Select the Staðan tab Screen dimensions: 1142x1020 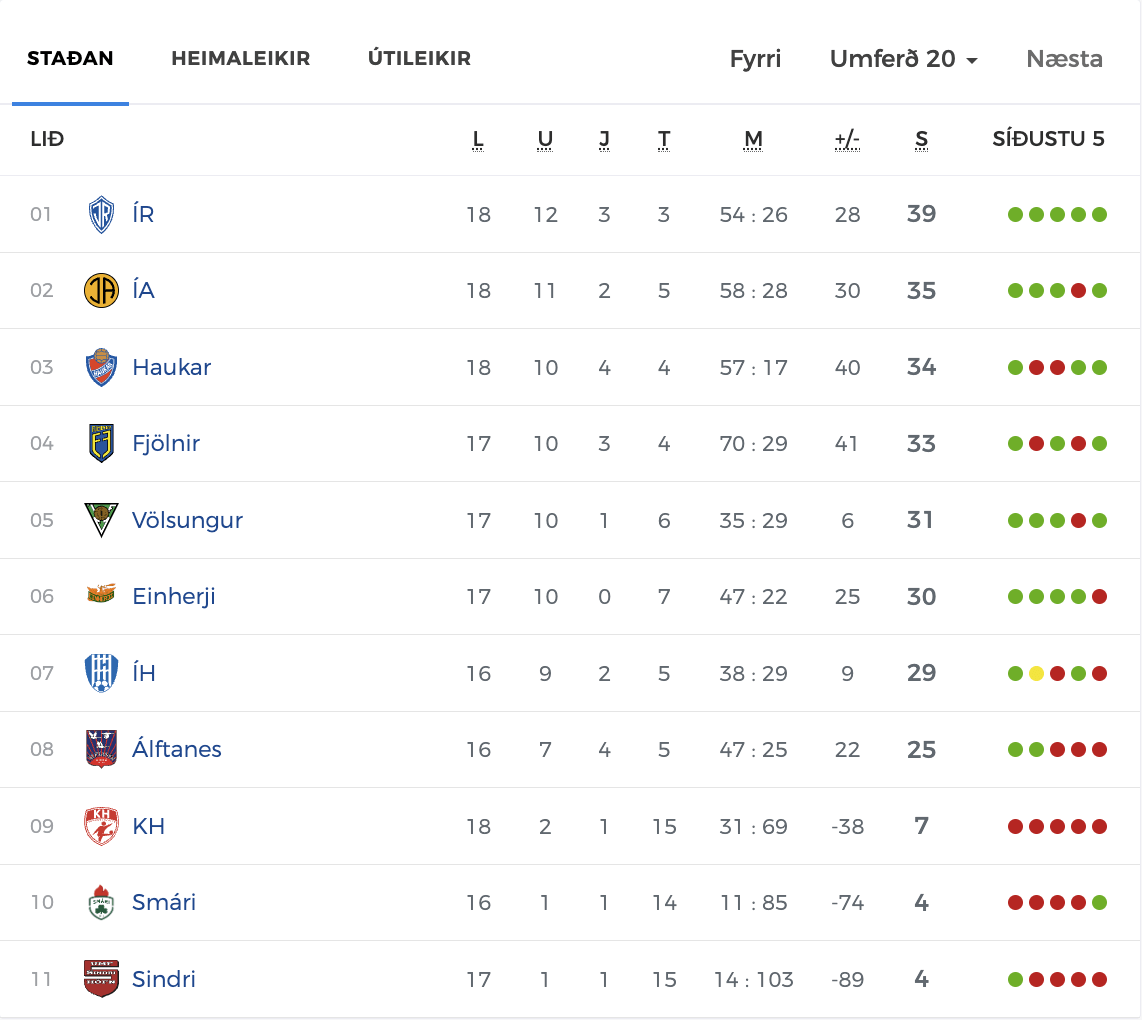[x=70, y=58]
